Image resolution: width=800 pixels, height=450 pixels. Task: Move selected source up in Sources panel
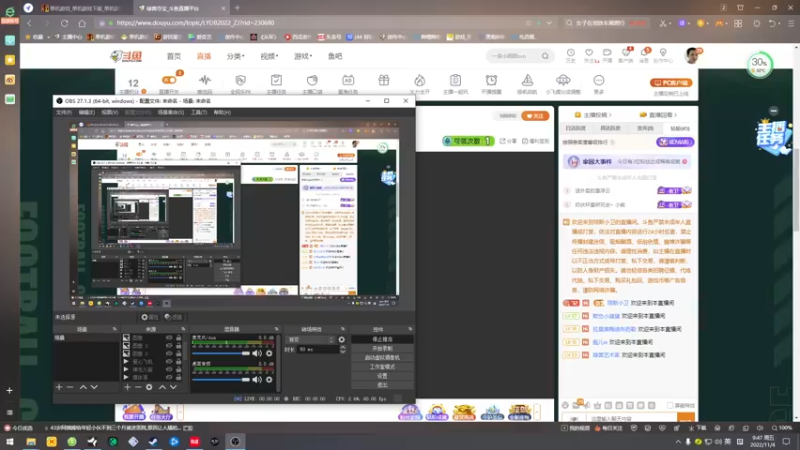pos(162,387)
